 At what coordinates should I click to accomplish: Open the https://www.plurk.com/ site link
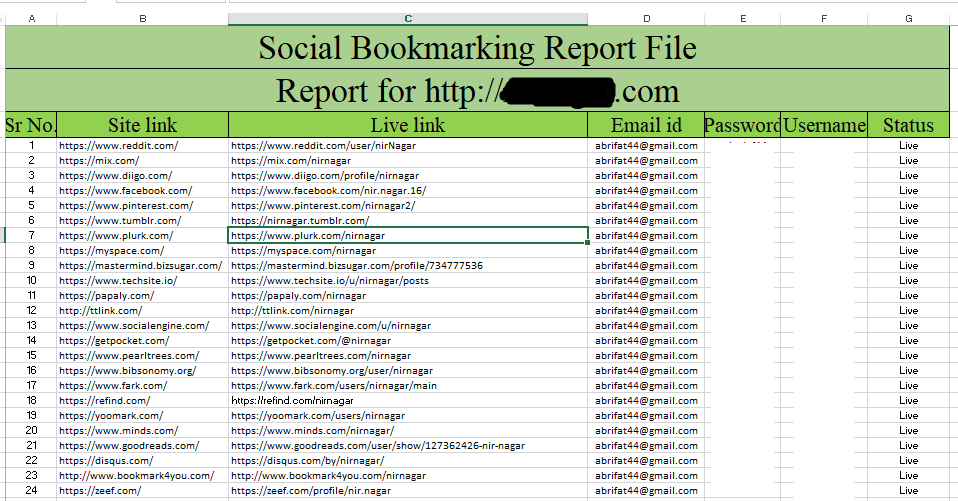pyautogui.click(x=116, y=235)
